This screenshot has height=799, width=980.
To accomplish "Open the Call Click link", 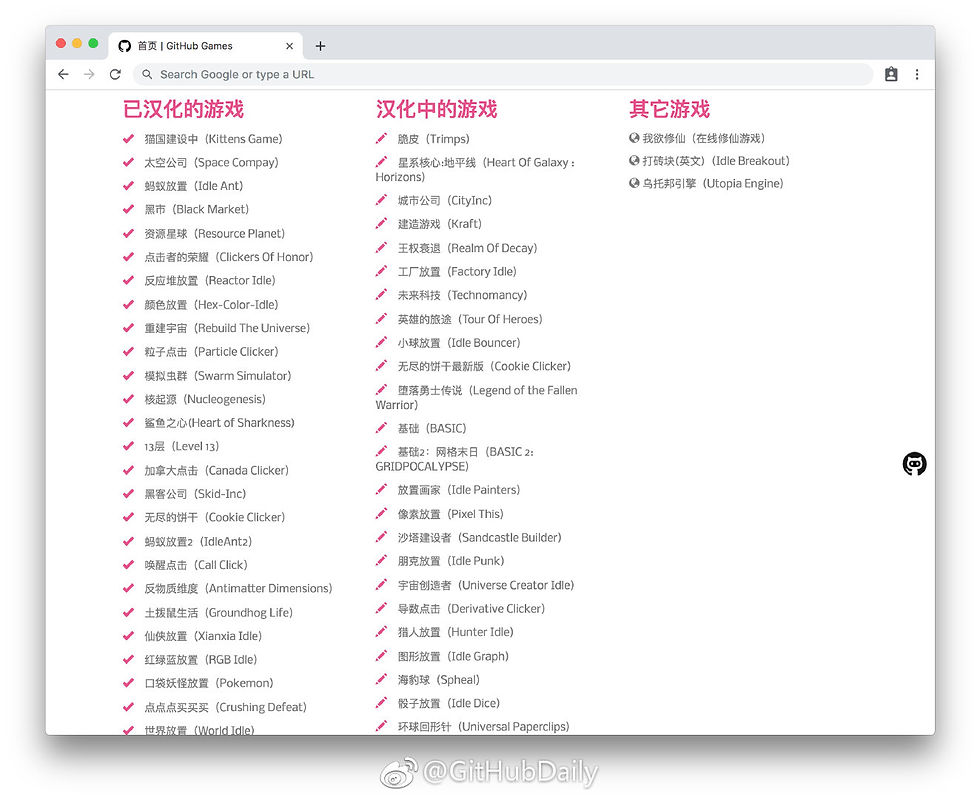I will tap(196, 565).
